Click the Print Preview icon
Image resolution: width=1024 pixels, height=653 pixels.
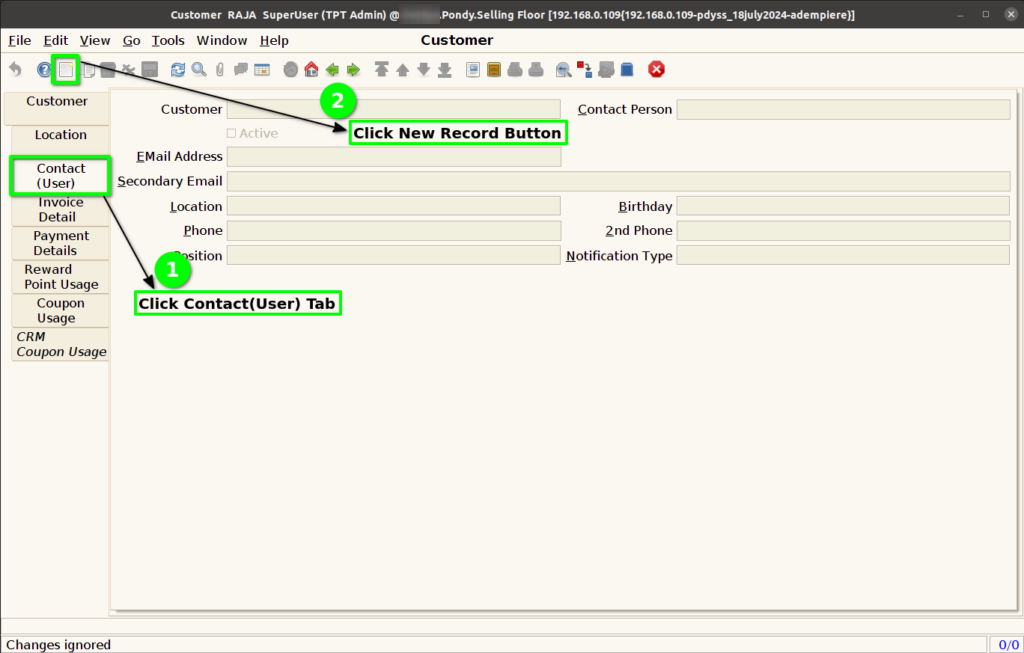(515, 69)
